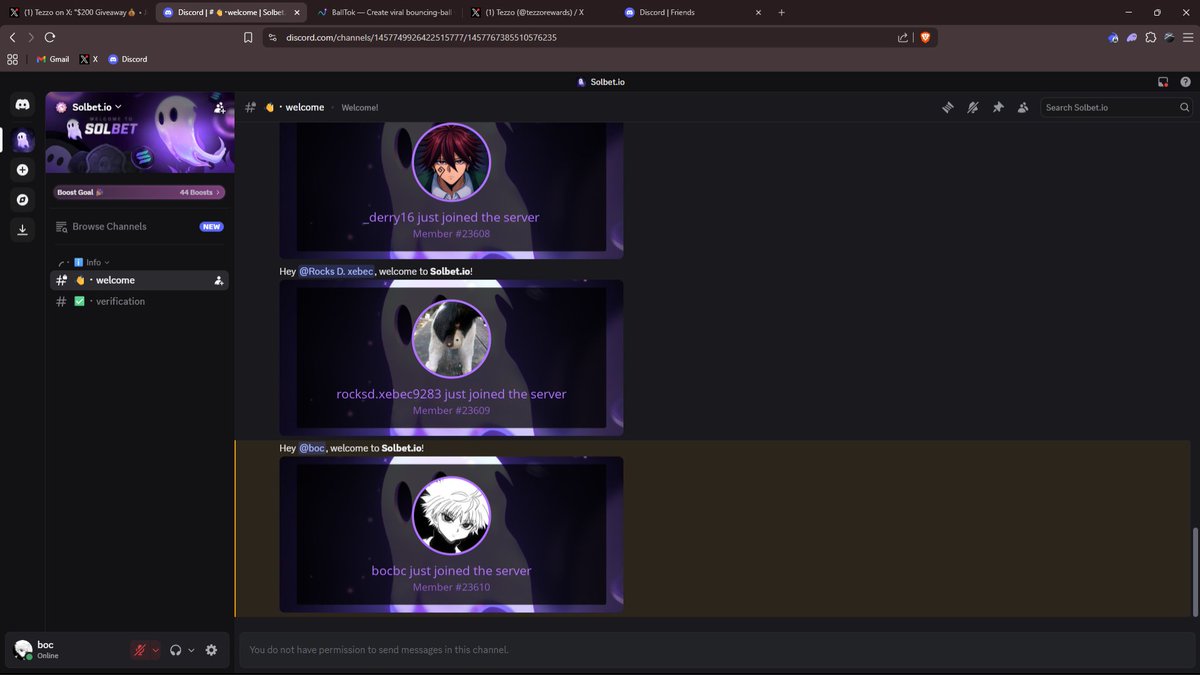Click the blue bird extension icon
Image resolution: width=1200 pixels, height=675 pixels.
[1113, 37]
